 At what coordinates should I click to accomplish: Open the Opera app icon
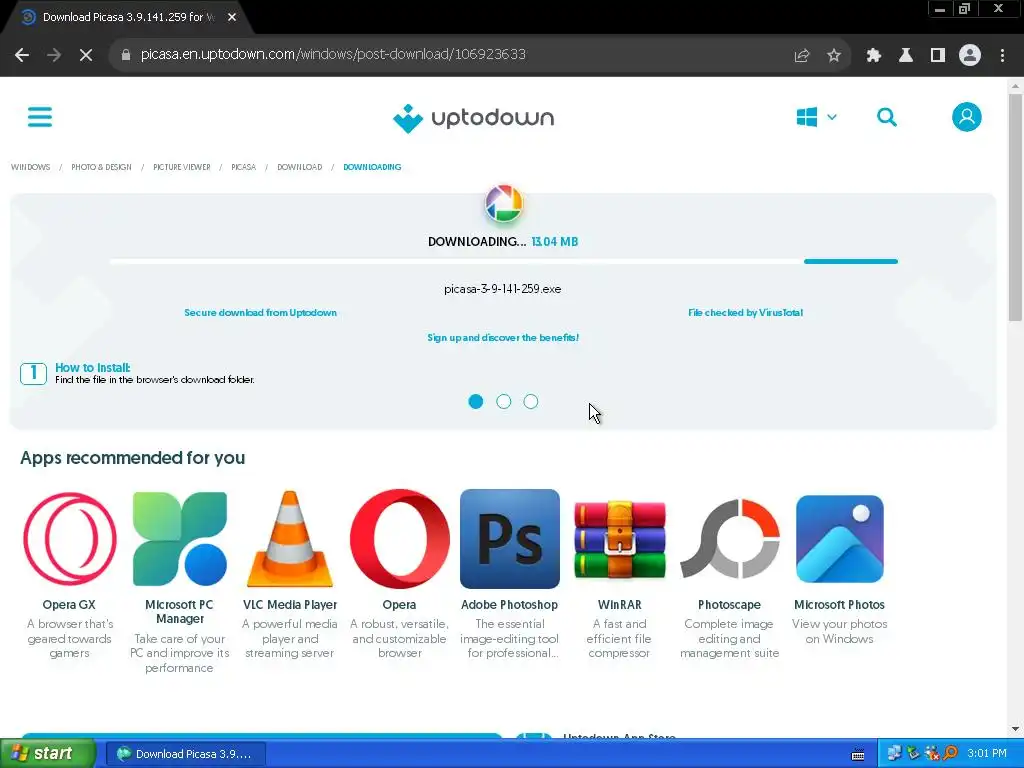(x=400, y=539)
